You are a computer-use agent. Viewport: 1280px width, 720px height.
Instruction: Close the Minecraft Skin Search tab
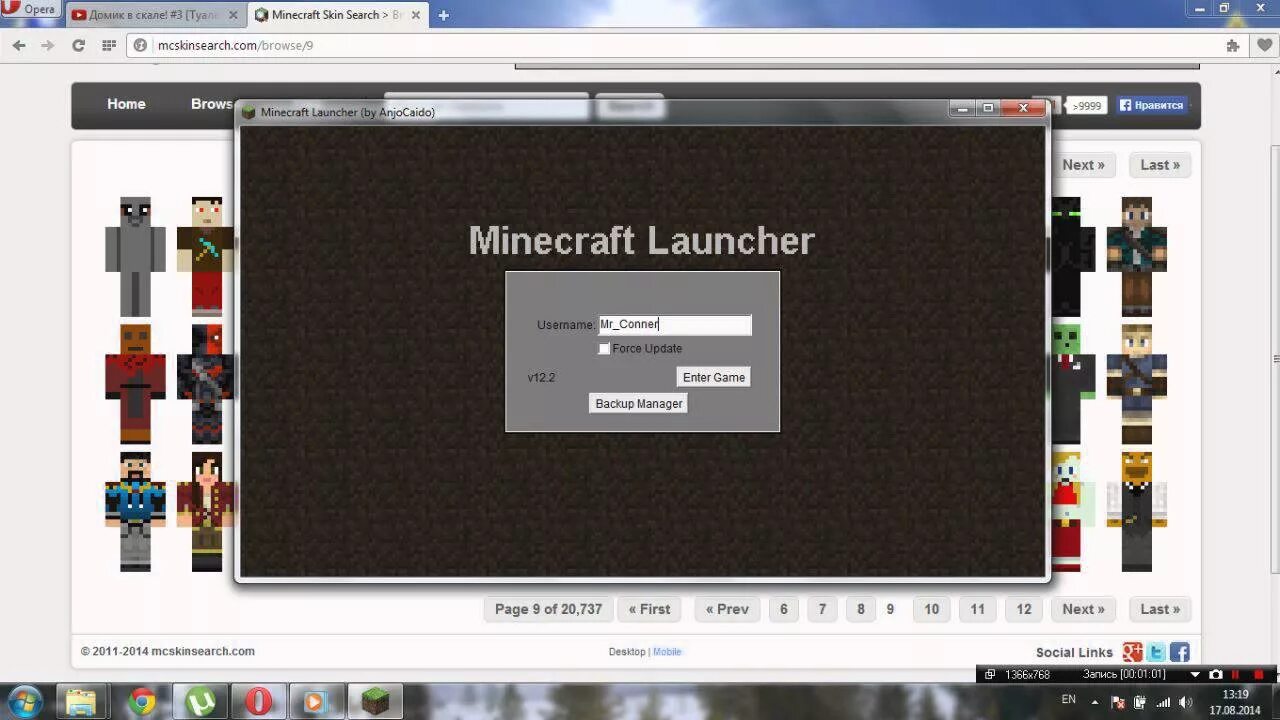418,15
